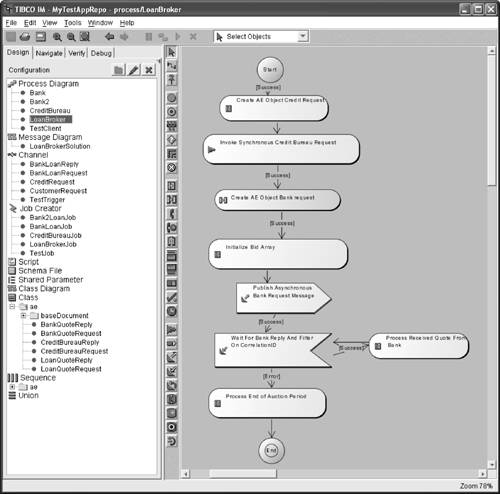Screen dimensions: 500x494
Task: Open the Window menu
Action: coord(100,23)
